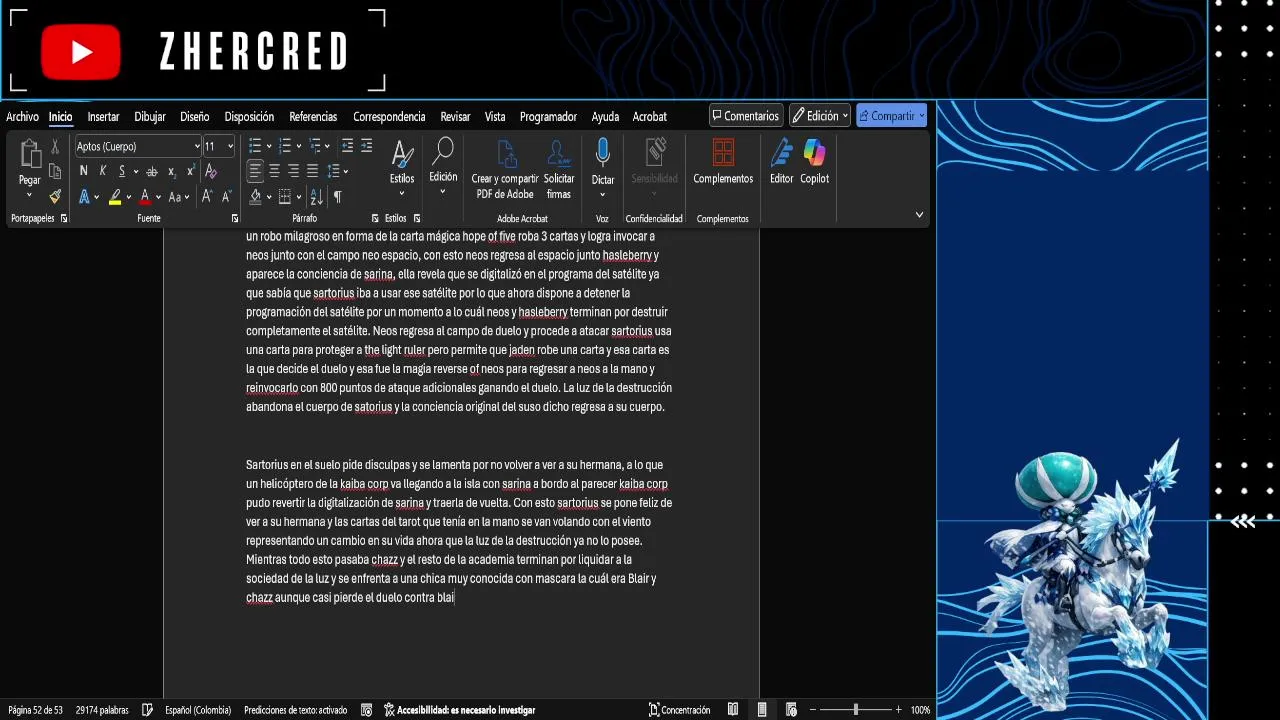Click Crear y compartir PDF de Adobe
1280x720 pixels.
tap(506, 169)
